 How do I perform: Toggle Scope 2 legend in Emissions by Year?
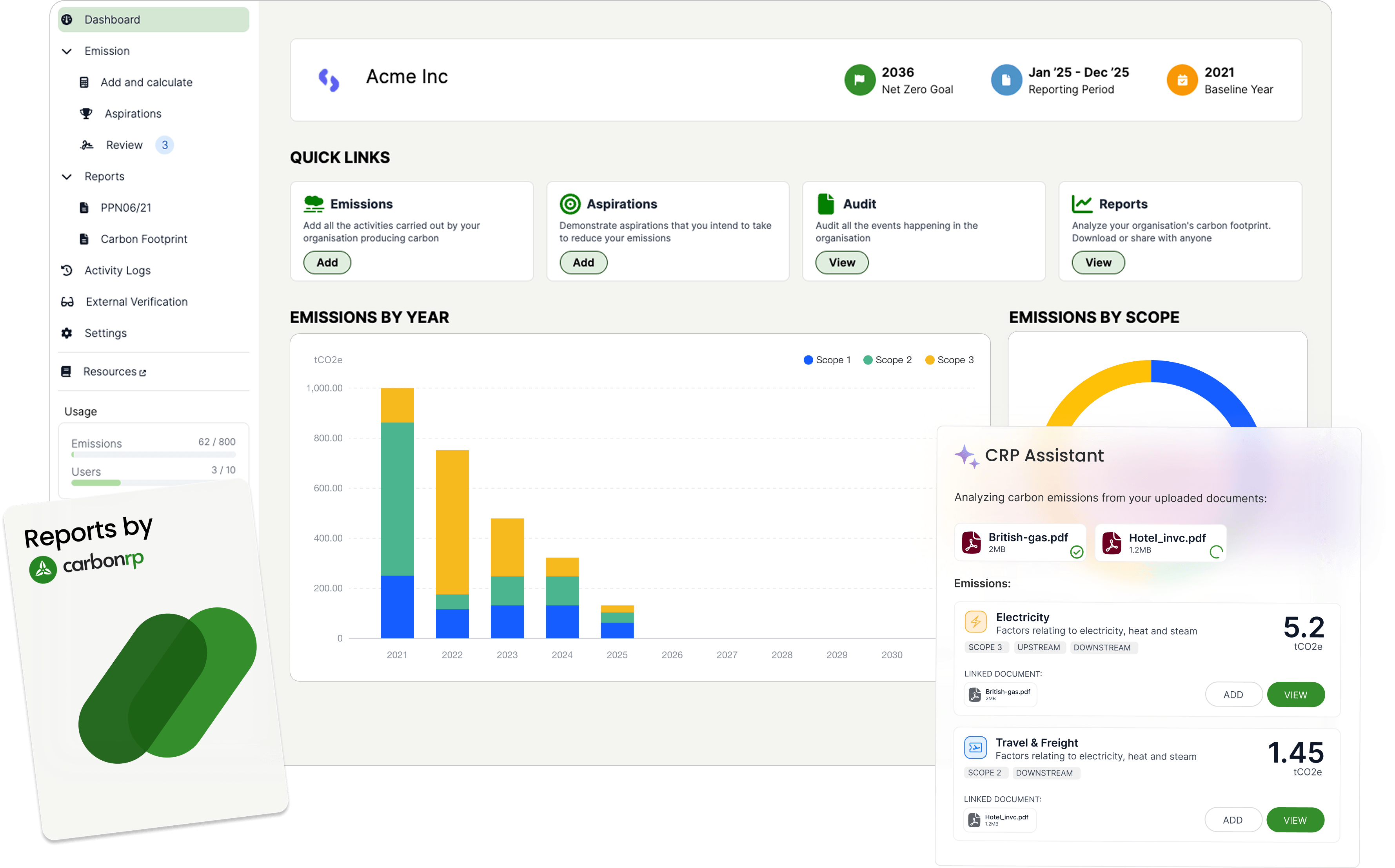[888, 360]
